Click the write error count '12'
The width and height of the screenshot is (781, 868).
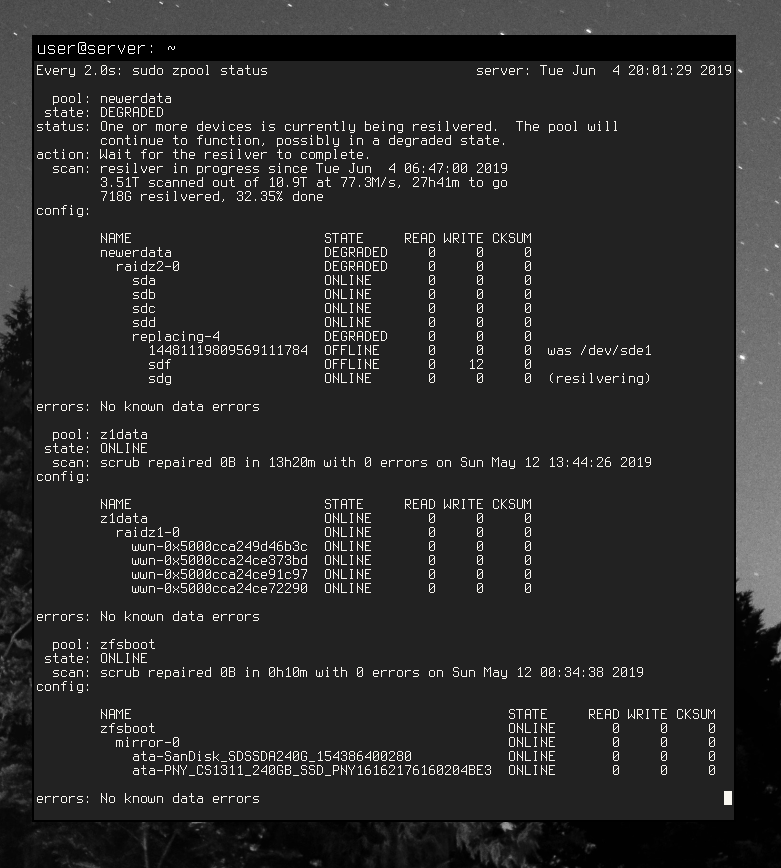[476, 364]
